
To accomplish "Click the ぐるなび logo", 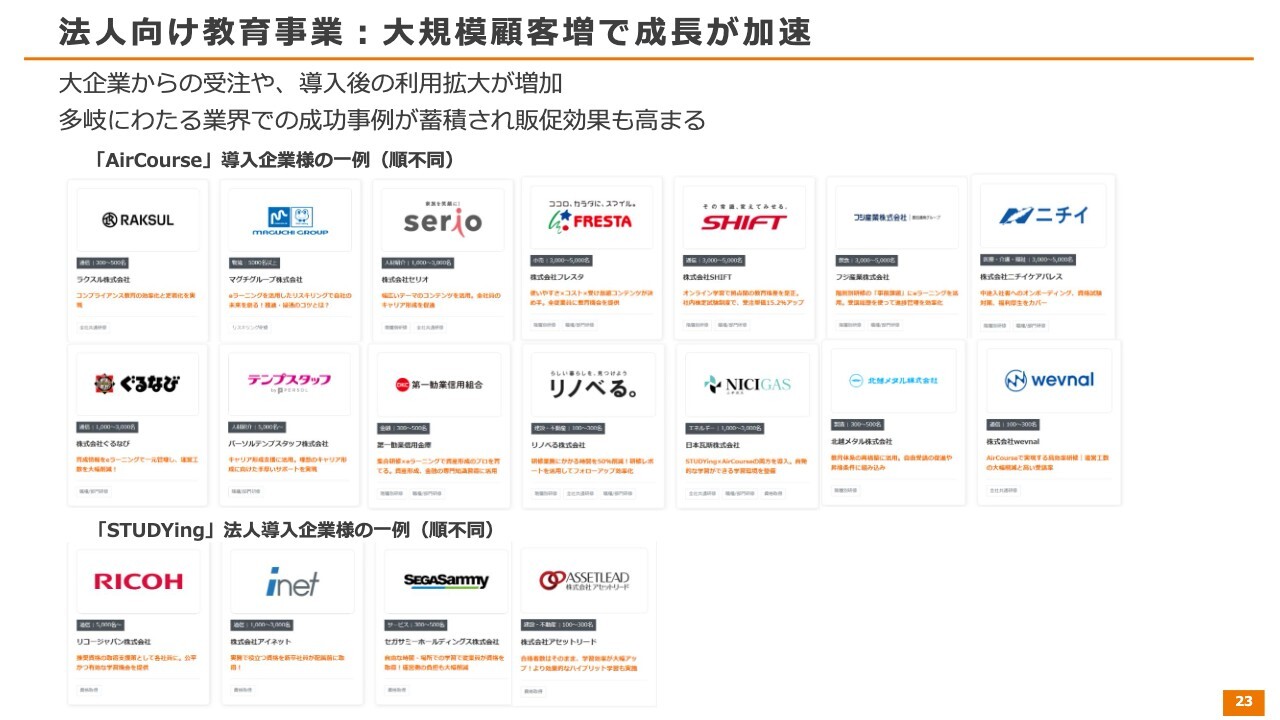I will (x=138, y=384).
